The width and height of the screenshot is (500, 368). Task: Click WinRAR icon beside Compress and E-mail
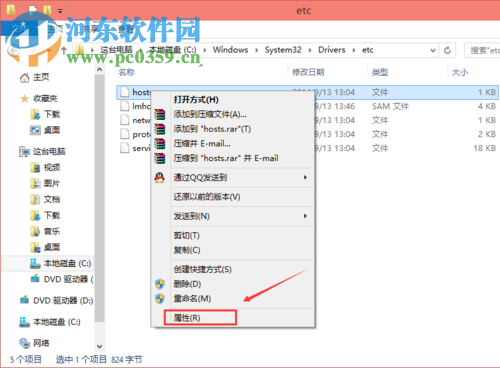coord(160,144)
